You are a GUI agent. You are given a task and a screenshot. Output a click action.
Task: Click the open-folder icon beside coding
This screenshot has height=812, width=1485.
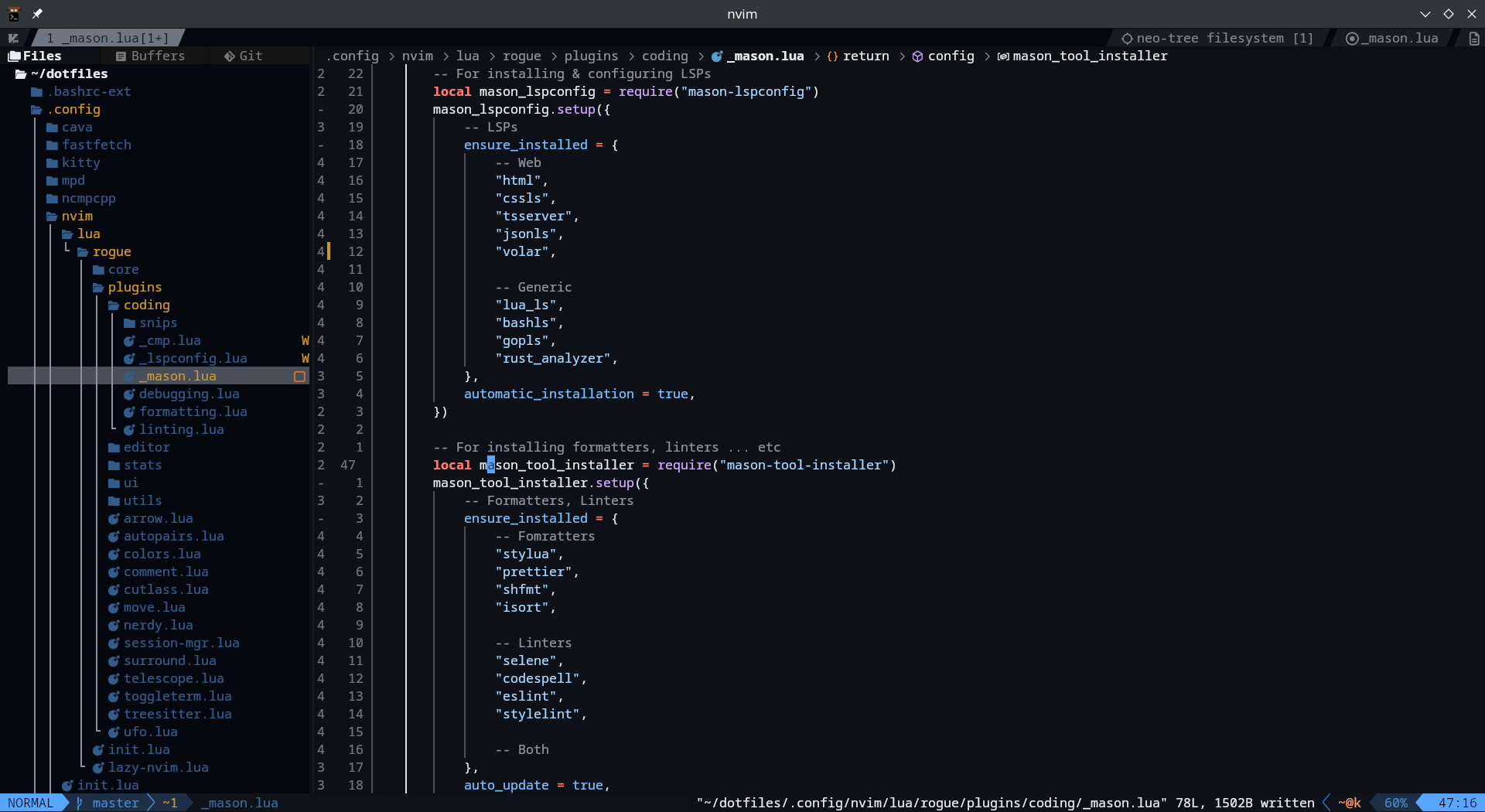point(114,305)
